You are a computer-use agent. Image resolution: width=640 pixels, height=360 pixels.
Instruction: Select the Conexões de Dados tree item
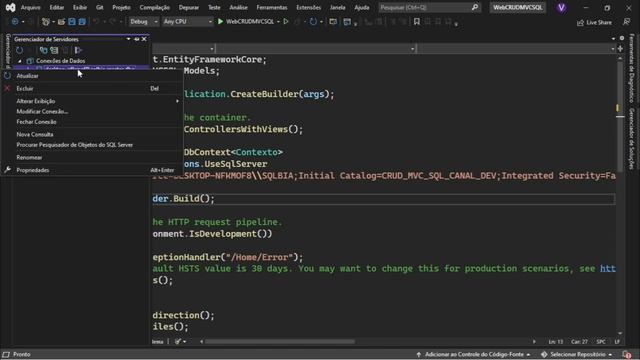[60, 61]
